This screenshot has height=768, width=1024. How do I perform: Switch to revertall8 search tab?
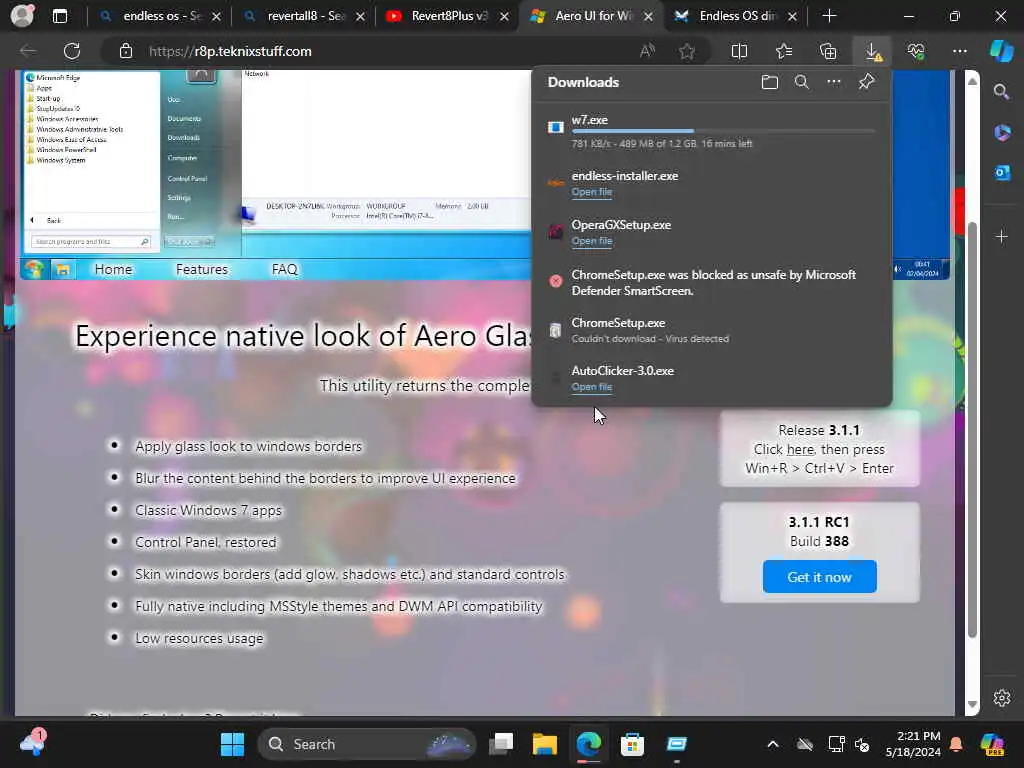click(304, 16)
